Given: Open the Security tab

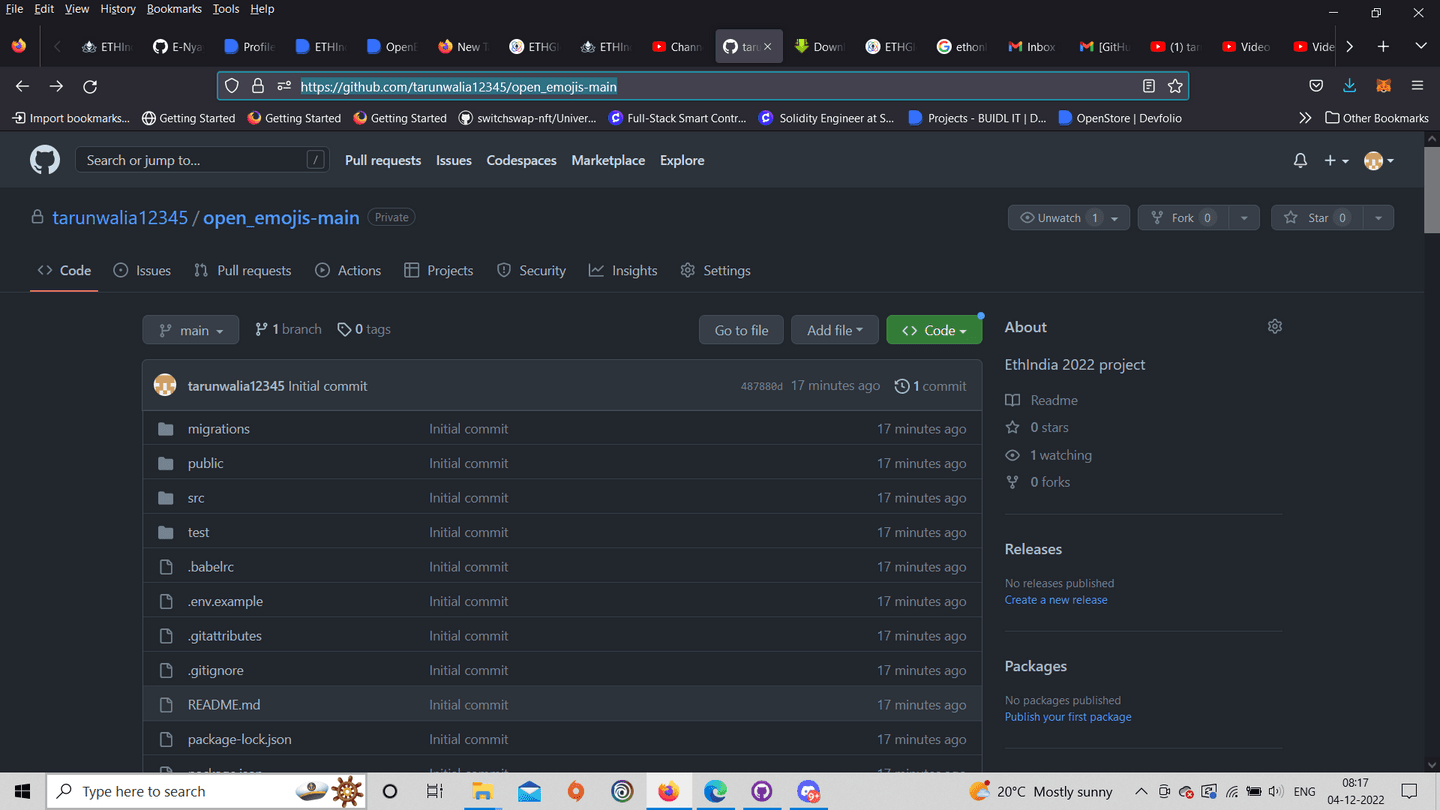Looking at the screenshot, I should click(x=532, y=271).
